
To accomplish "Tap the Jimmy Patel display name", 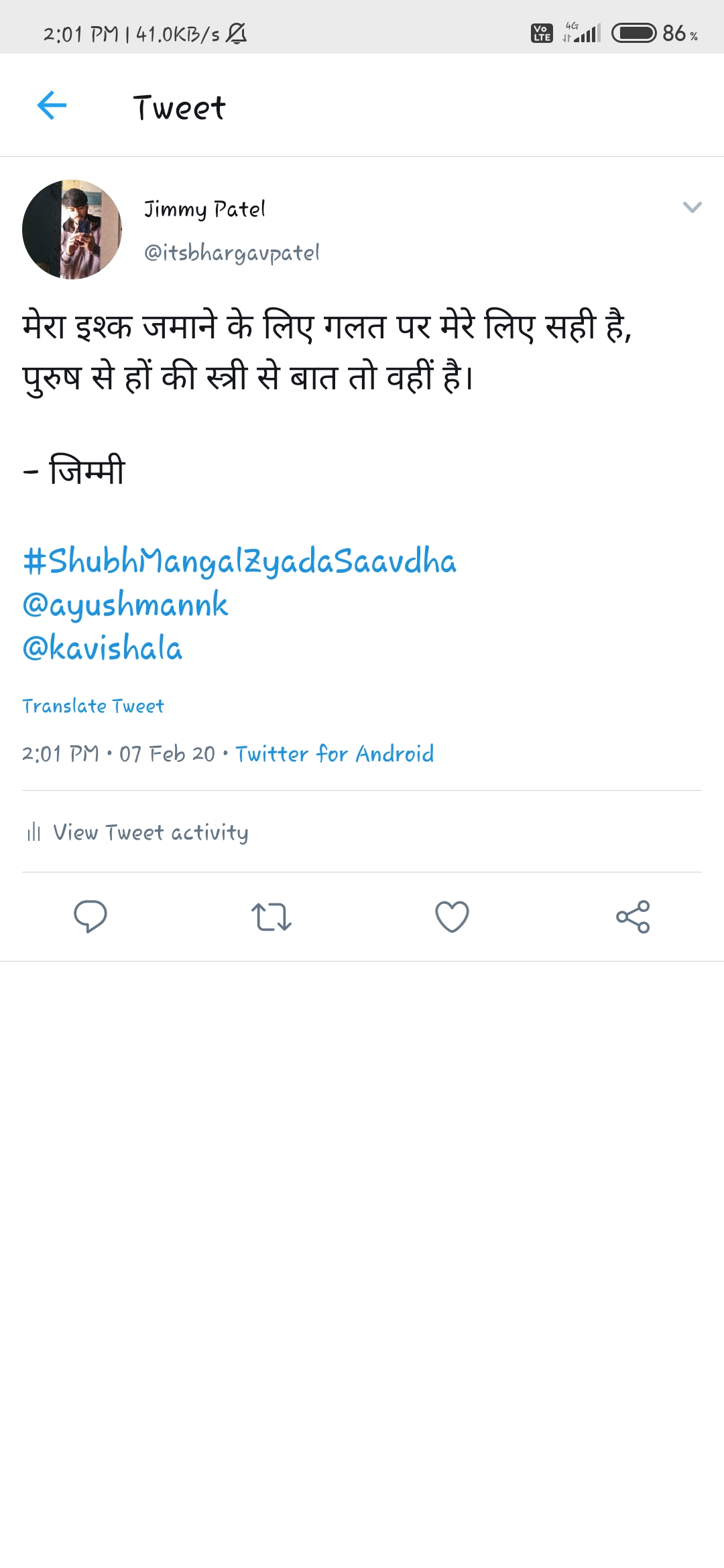I will click(204, 209).
